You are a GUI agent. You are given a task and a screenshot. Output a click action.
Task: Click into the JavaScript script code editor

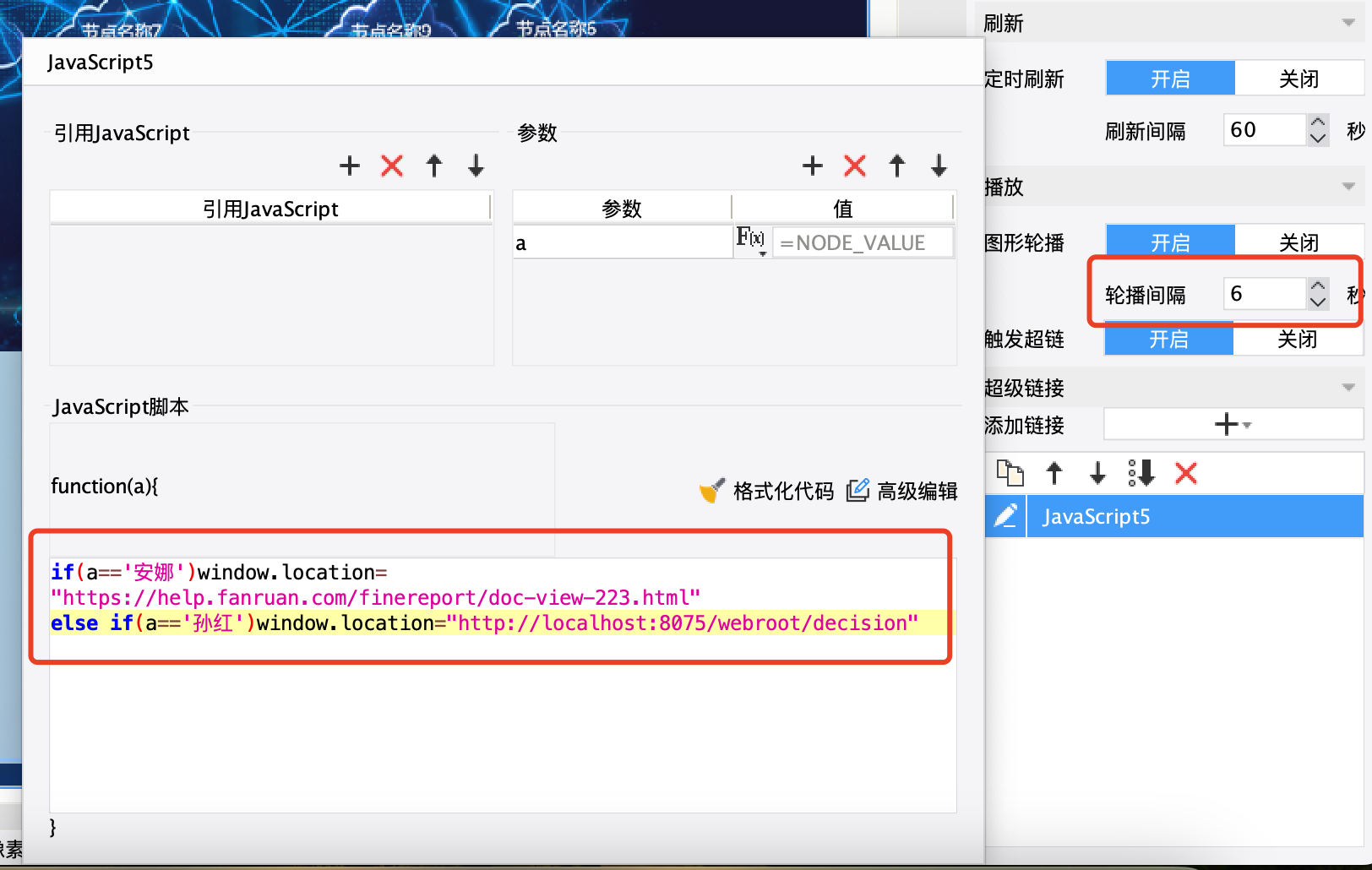coord(503,684)
